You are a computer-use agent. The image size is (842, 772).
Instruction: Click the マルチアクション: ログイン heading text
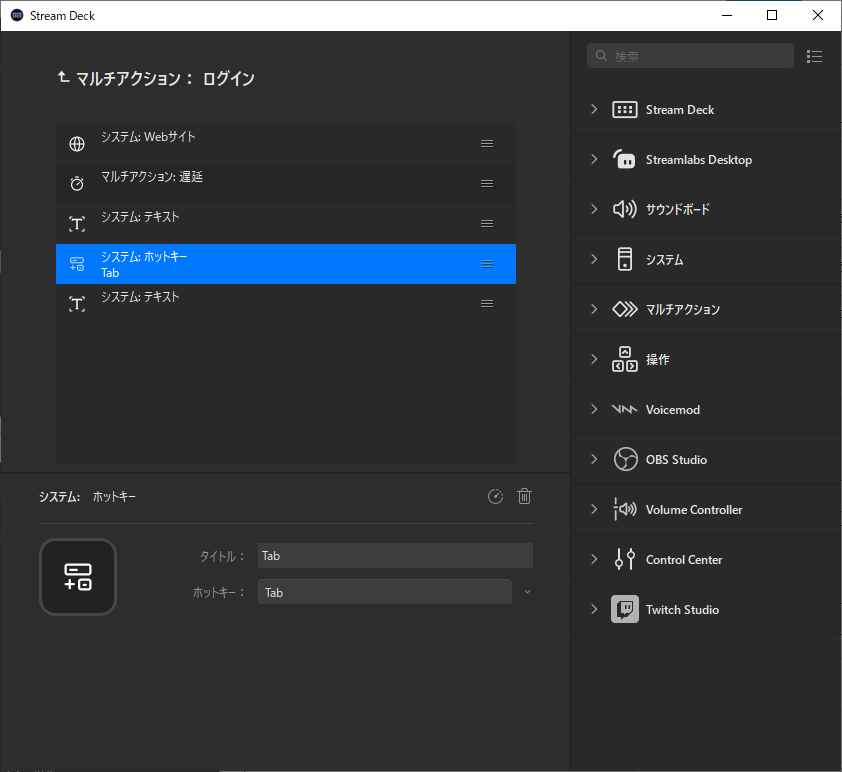click(x=165, y=79)
